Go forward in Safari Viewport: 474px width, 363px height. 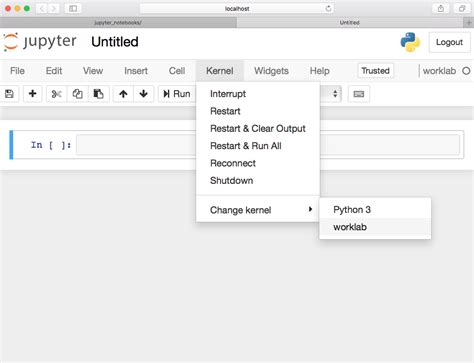coord(53,9)
